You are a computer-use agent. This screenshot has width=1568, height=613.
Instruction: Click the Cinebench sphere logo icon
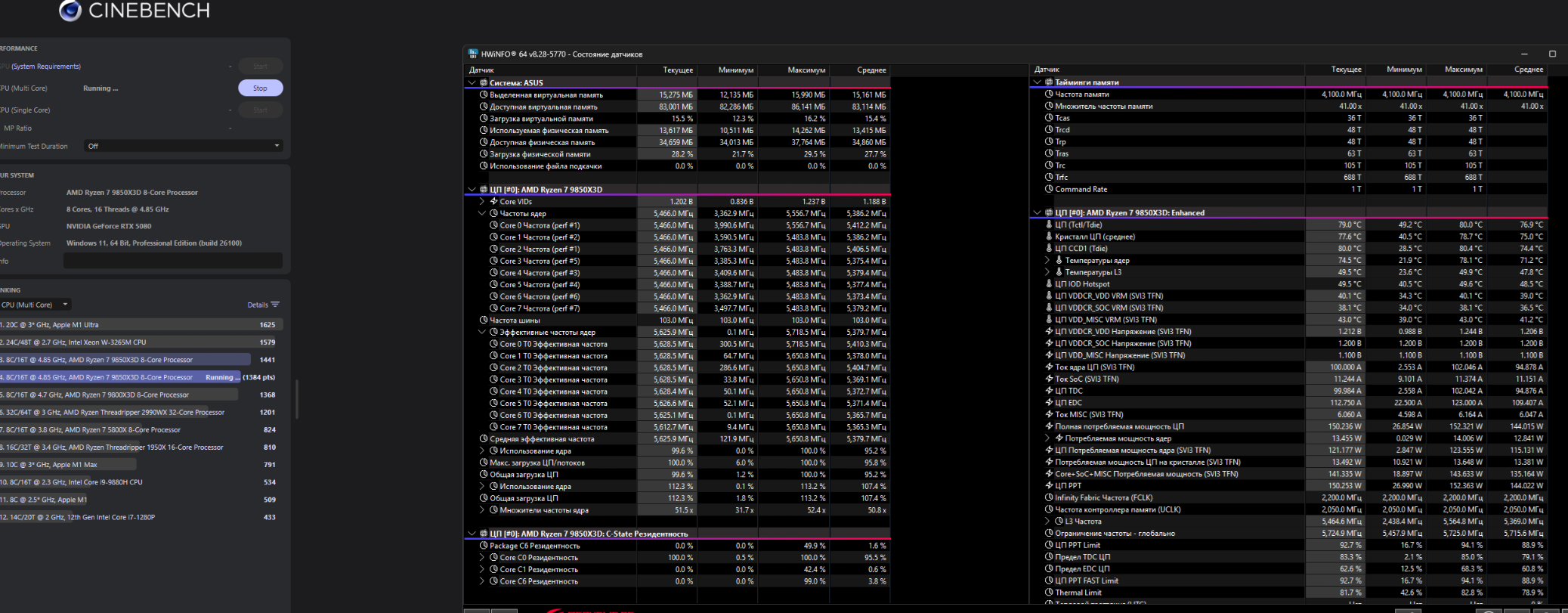pyautogui.click(x=70, y=10)
